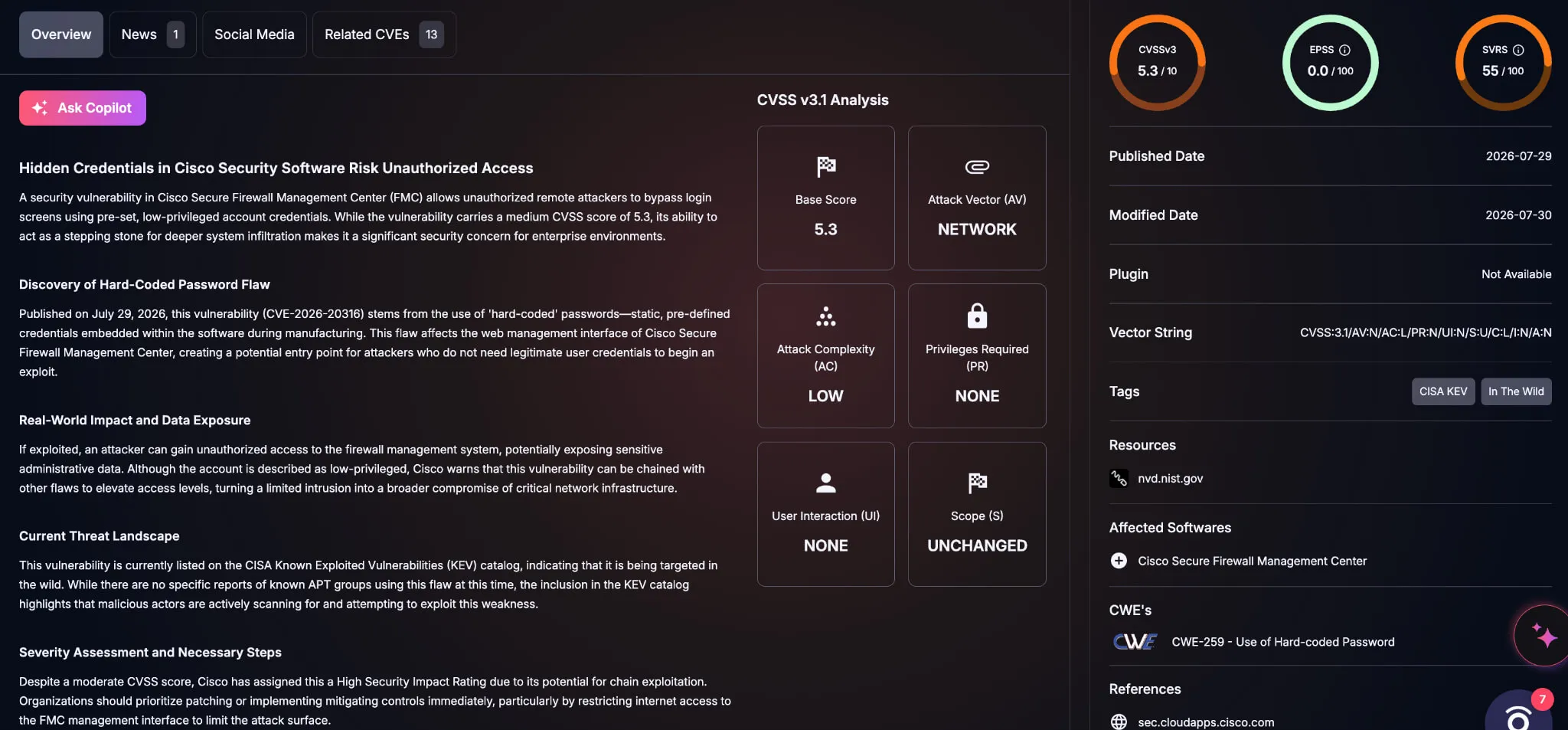Click the Resources heading

click(x=1142, y=445)
